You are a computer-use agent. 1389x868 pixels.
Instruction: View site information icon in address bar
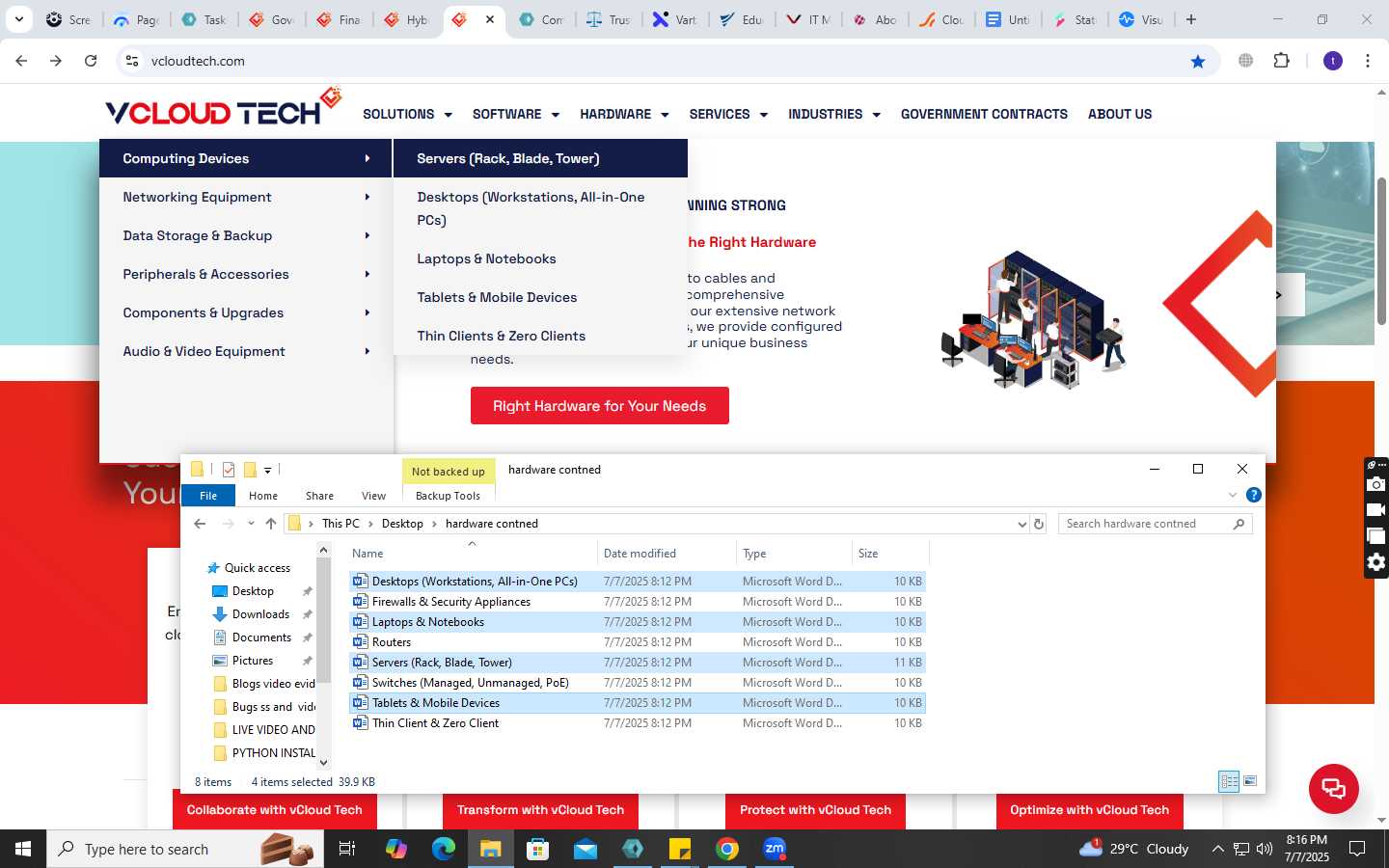tap(132, 61)
